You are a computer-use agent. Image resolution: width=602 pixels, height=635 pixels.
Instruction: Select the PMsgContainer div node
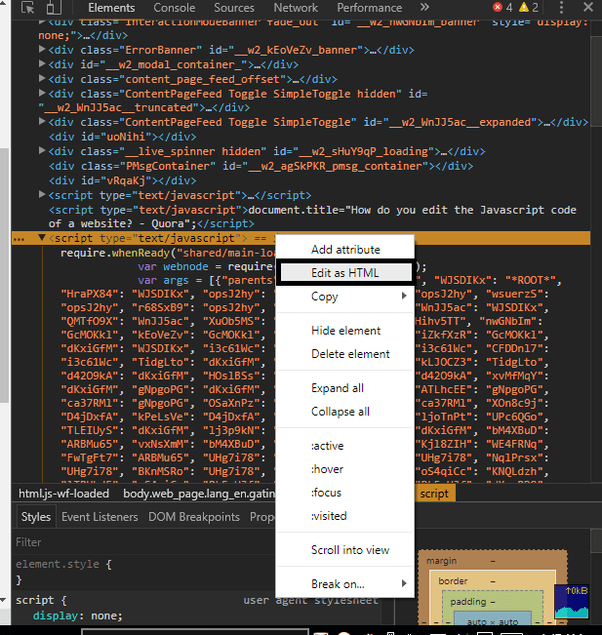tap(261, 166)
